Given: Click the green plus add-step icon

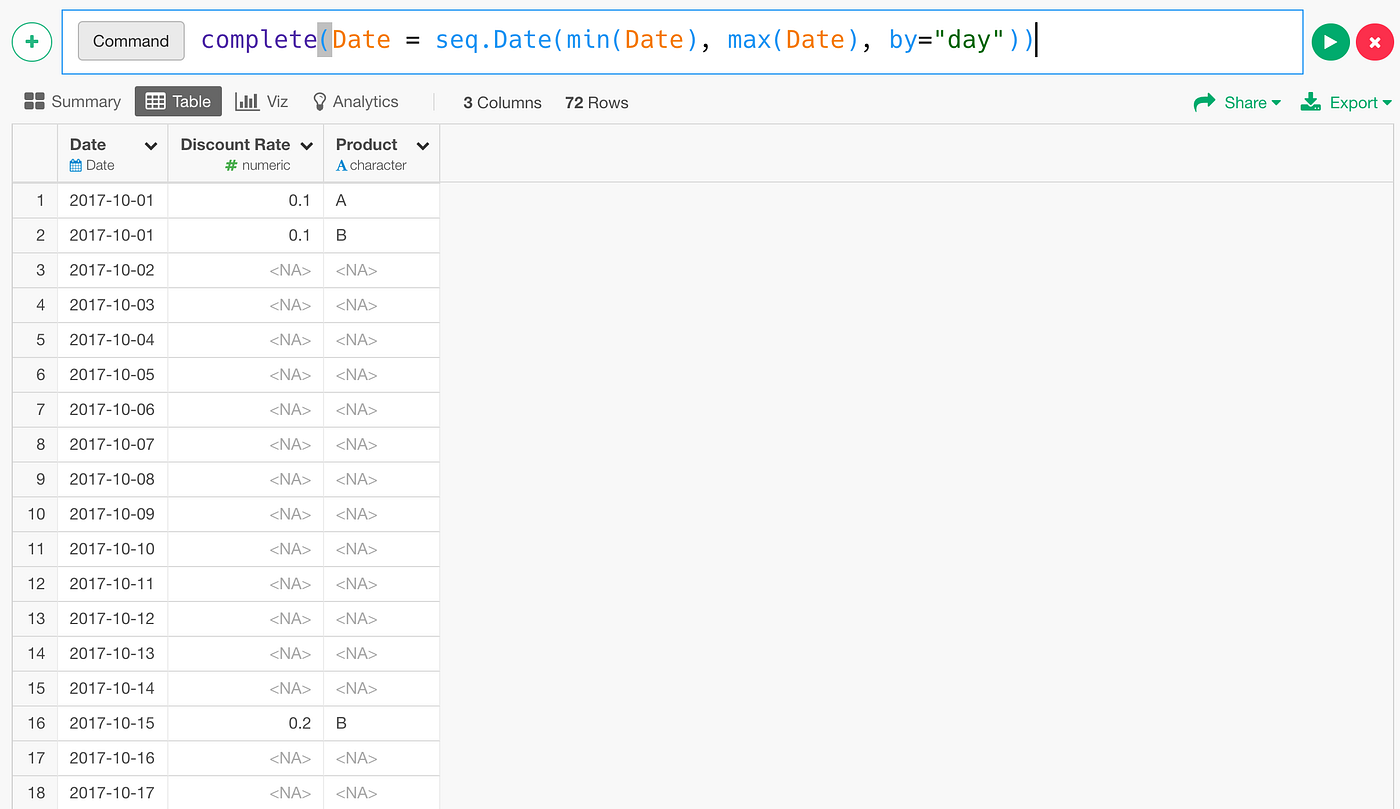Looking at the screenshot, I should coord(32,42).
